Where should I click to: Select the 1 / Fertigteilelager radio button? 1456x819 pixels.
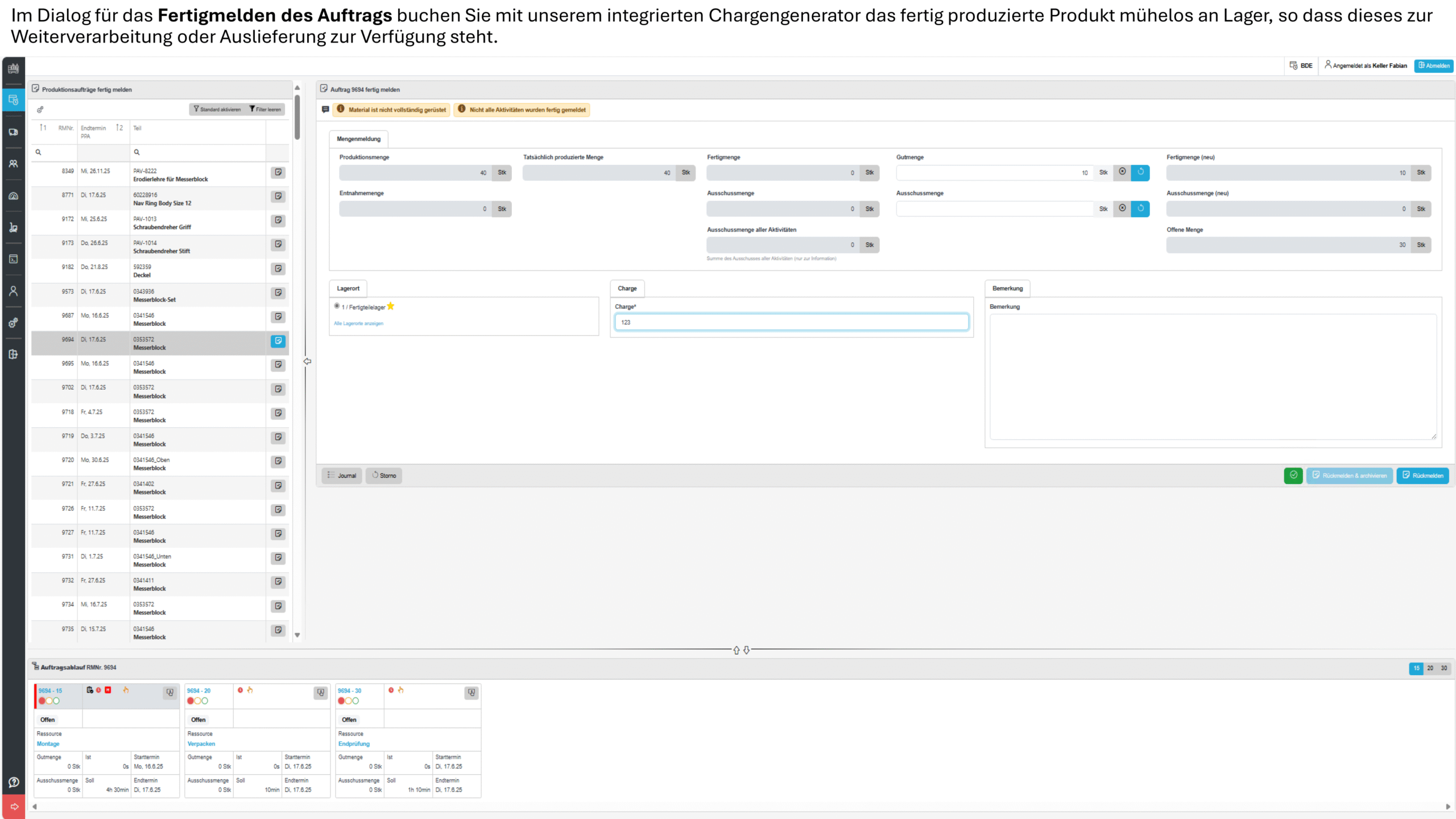[x=337, y=306]
